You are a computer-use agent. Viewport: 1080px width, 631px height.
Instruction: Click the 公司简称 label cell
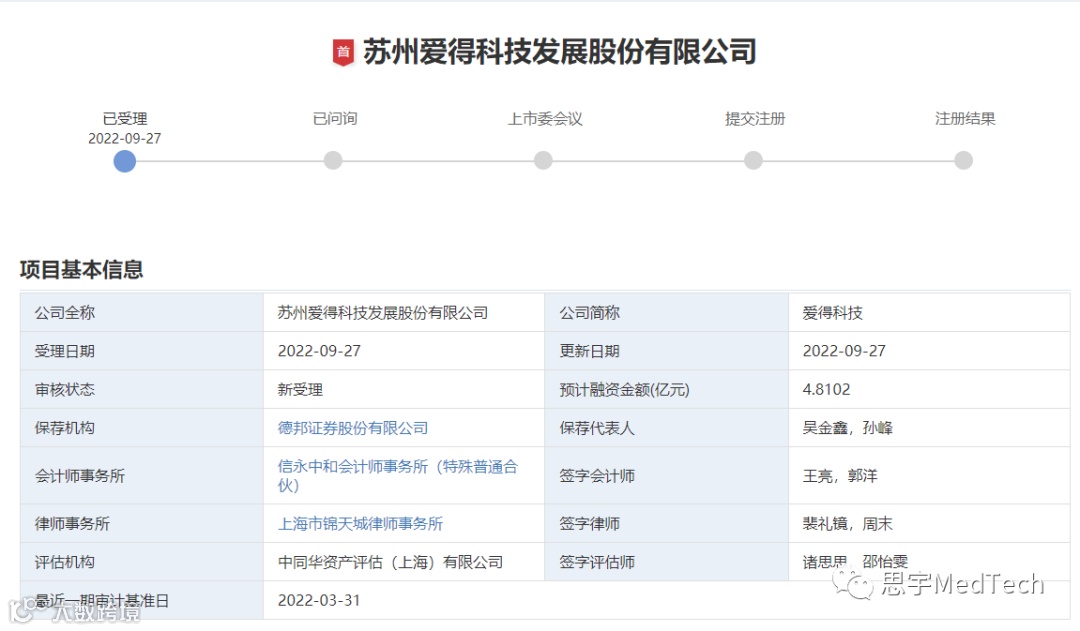[x=667, y=313]
